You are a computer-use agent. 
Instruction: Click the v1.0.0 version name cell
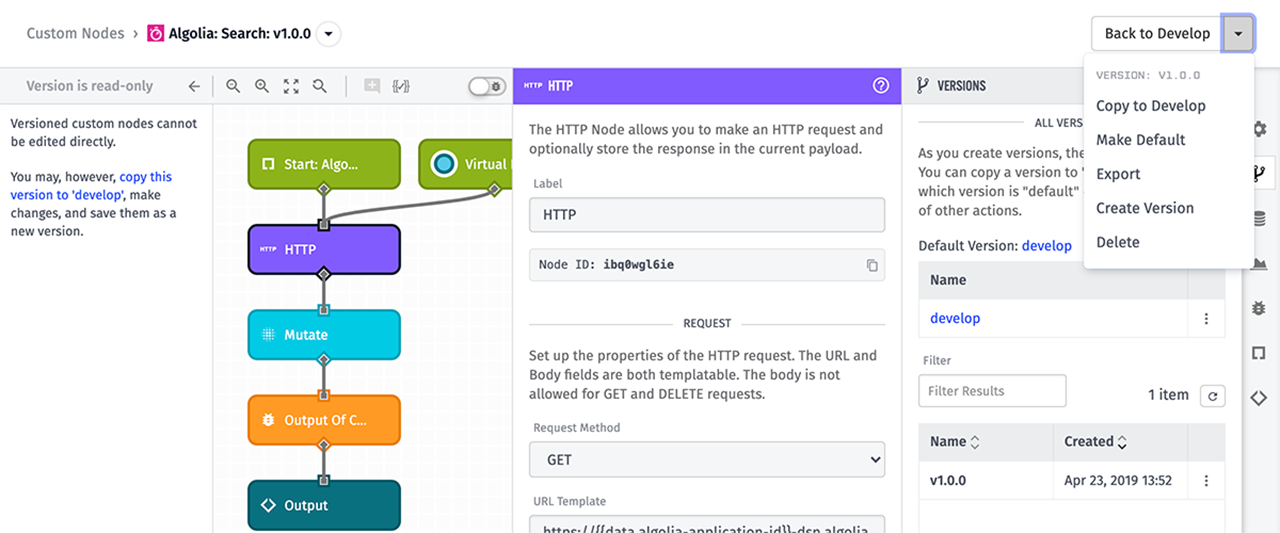click(948, 481)
